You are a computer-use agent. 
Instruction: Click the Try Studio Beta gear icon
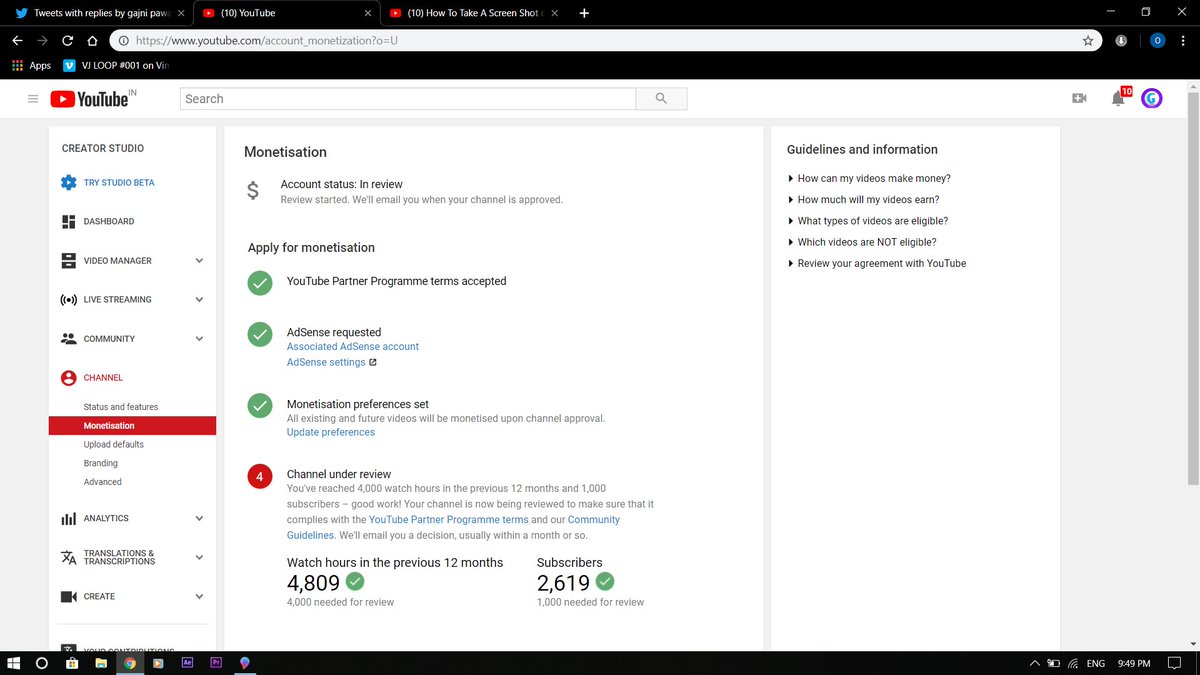[68, 183]
